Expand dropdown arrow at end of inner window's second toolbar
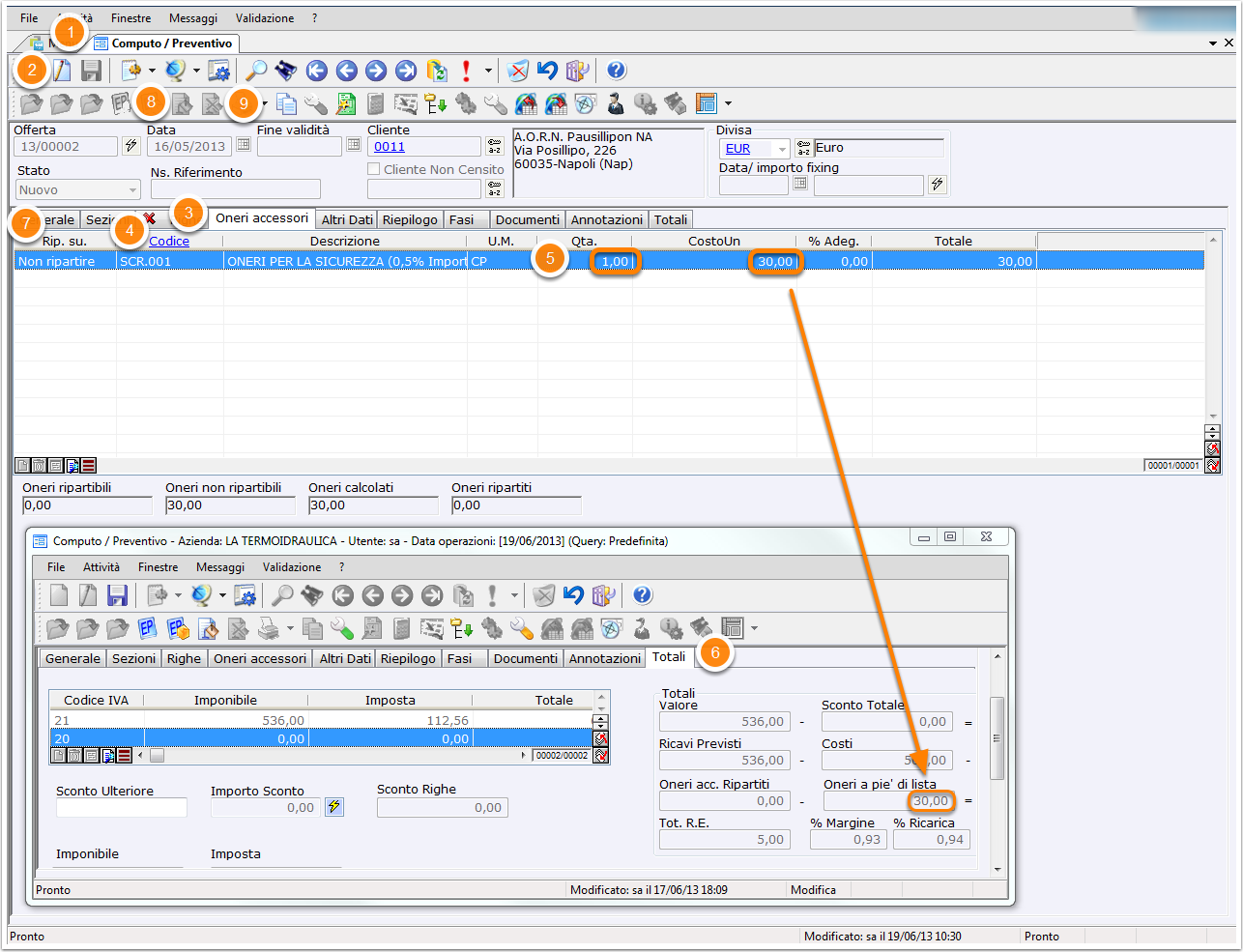Viewport: 1243px width, 952px height. 754,629
